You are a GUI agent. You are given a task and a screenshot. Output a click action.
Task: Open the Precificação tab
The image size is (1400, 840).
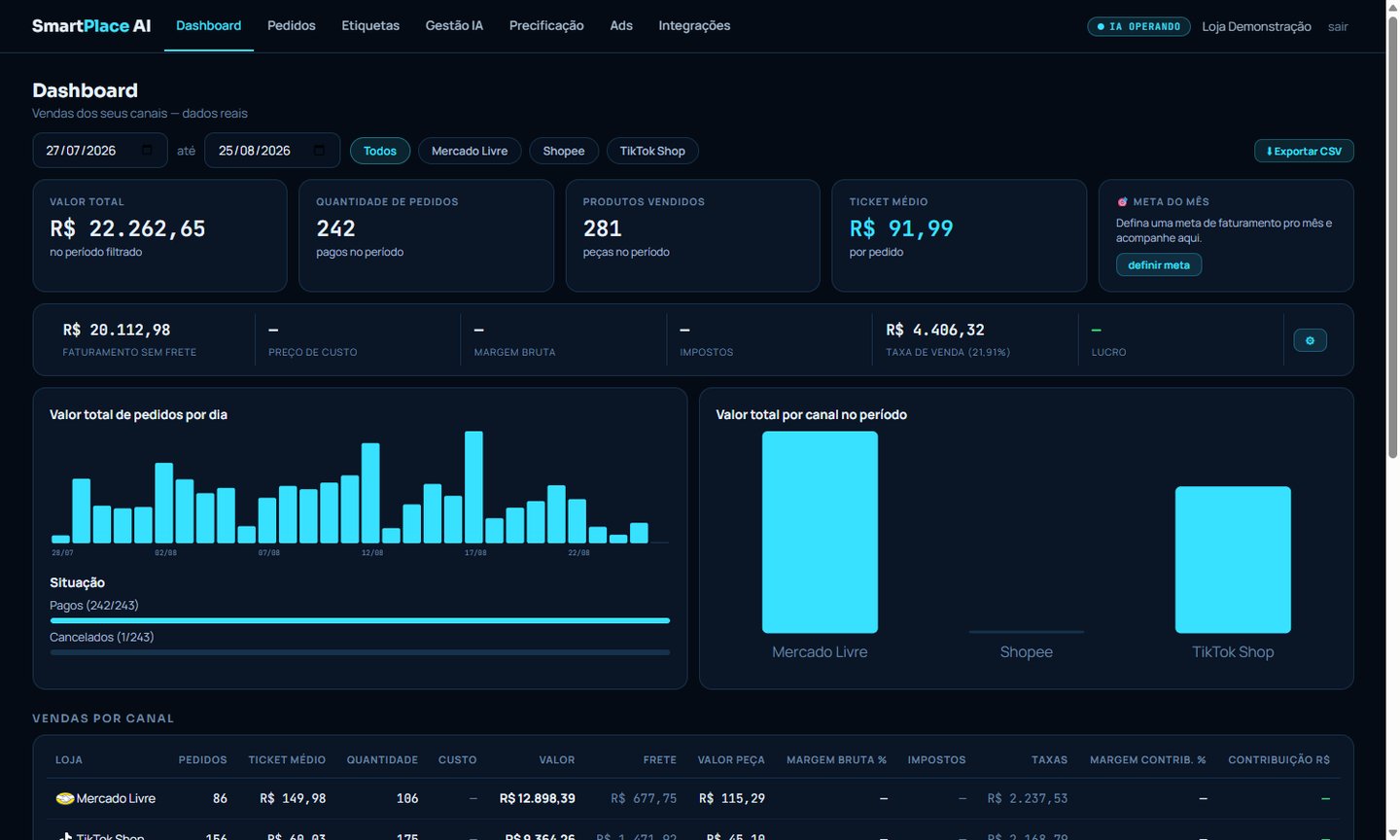click(546, 25)
